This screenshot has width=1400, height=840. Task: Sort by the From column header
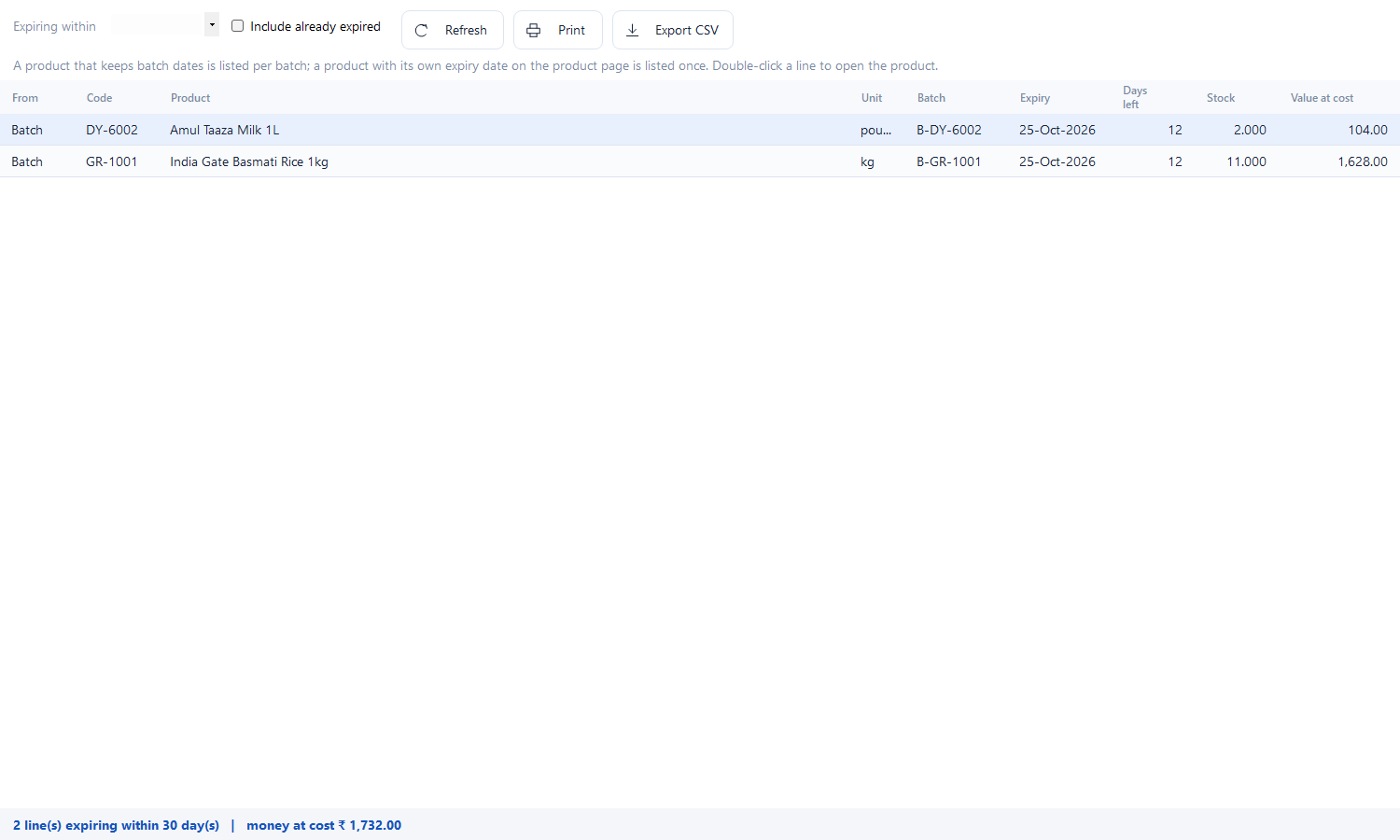[x=25, y=98]
